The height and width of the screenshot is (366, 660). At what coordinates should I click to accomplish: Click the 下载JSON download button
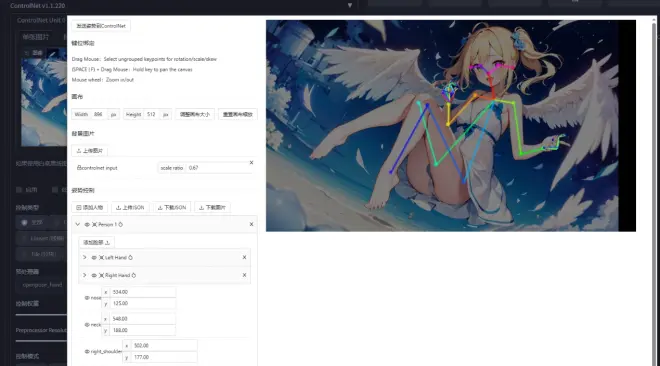[172, 207]
